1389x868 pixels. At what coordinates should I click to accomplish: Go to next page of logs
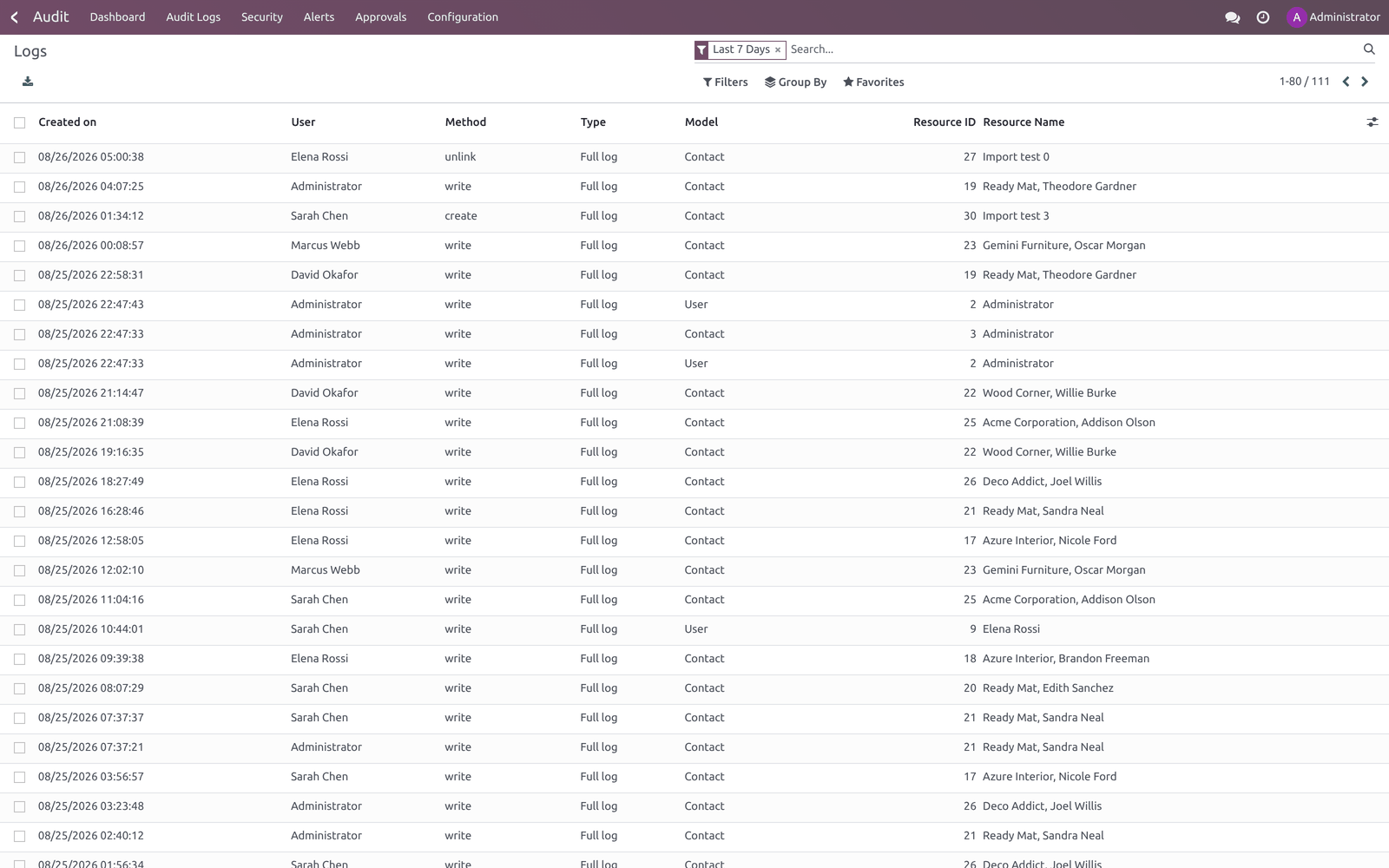(x=1365, y=82)
